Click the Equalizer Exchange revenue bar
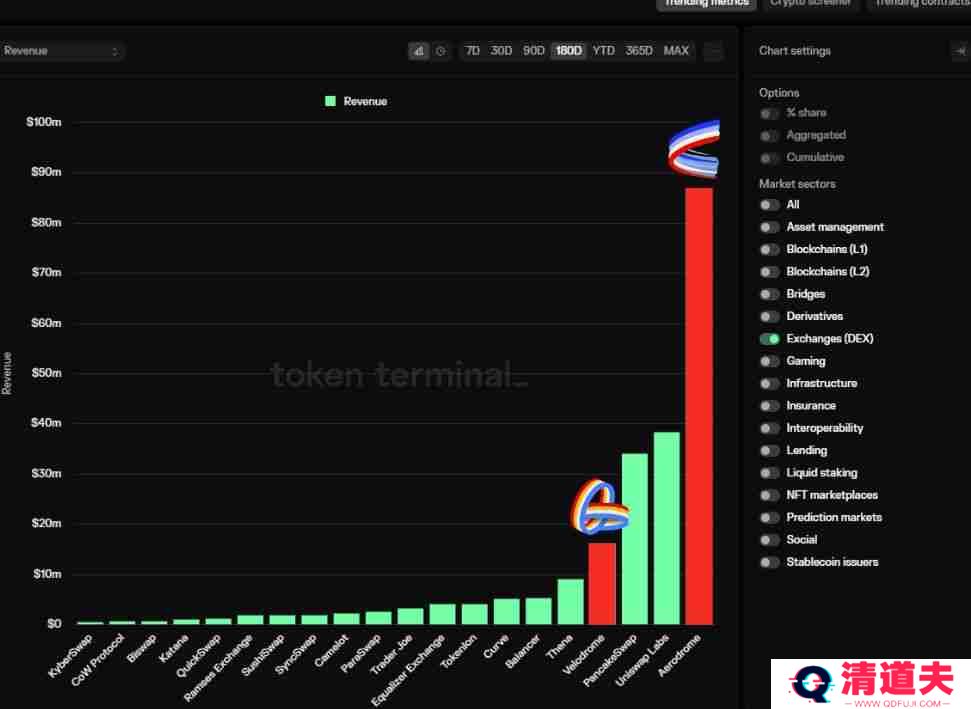 click(x=442, y=614)
